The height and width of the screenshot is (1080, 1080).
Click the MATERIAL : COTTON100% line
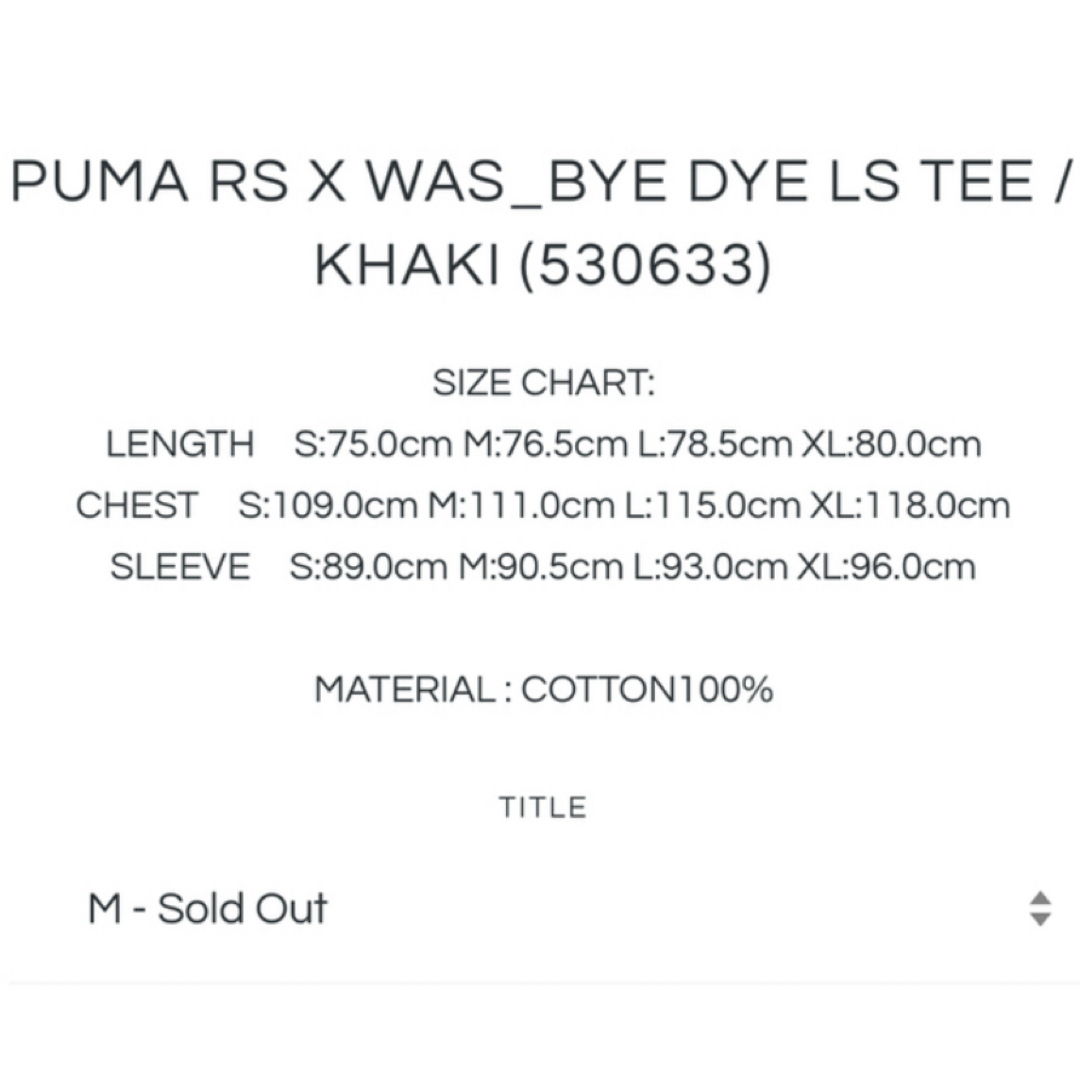(543, 689)
